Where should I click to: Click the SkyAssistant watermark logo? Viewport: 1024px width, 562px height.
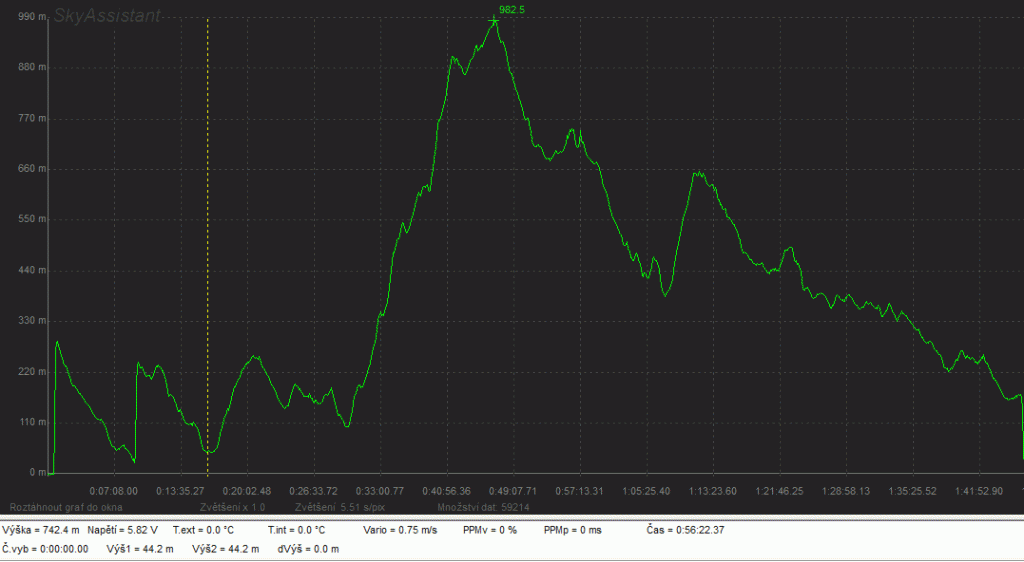(x=106, y=17)
